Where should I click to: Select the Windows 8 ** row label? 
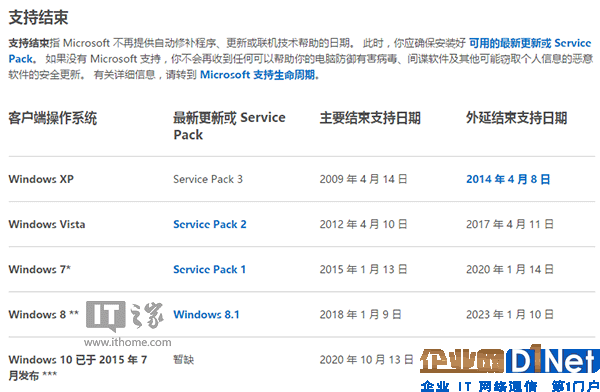(44, 315)
